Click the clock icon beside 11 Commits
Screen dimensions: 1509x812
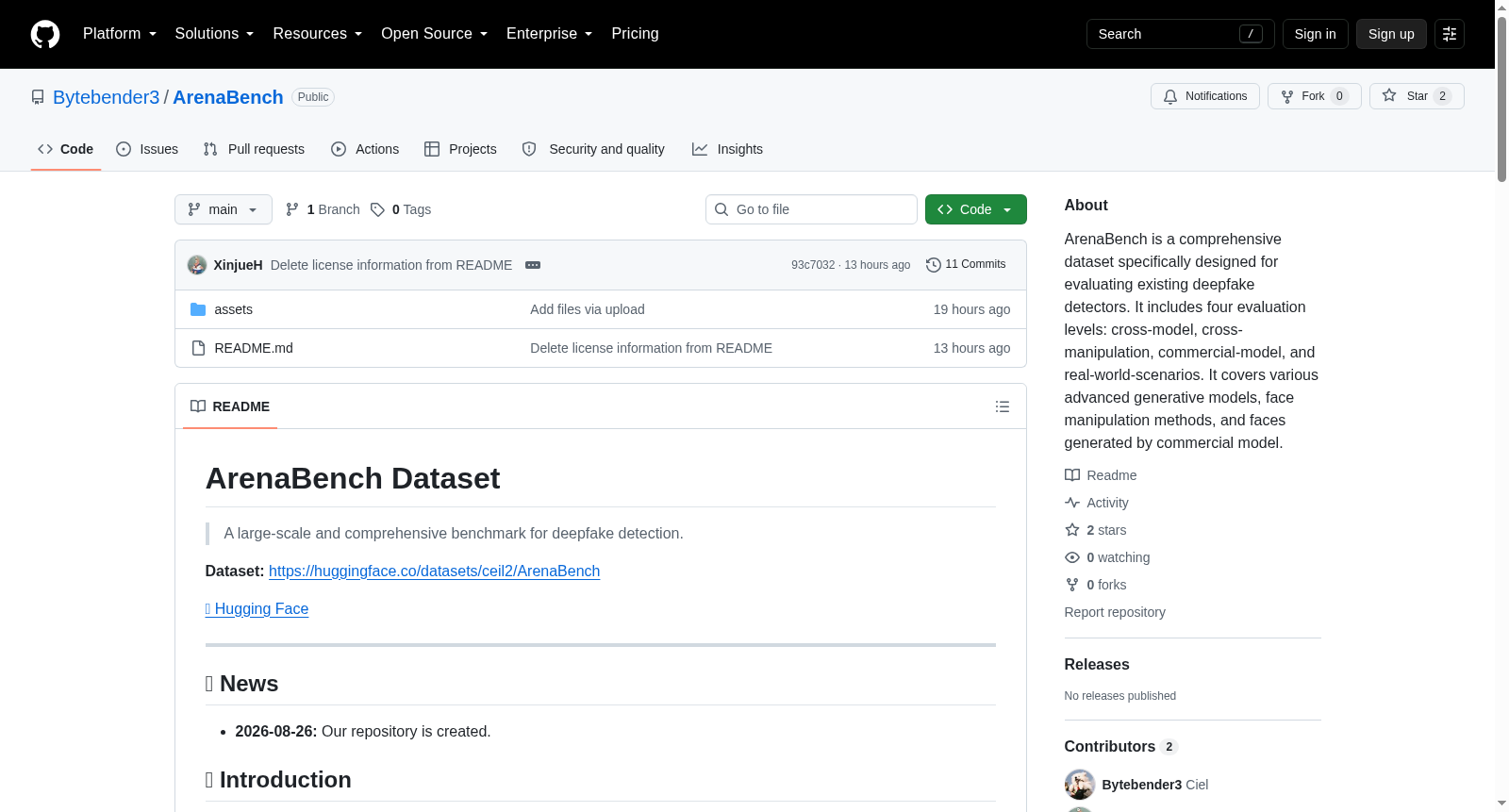934,265
